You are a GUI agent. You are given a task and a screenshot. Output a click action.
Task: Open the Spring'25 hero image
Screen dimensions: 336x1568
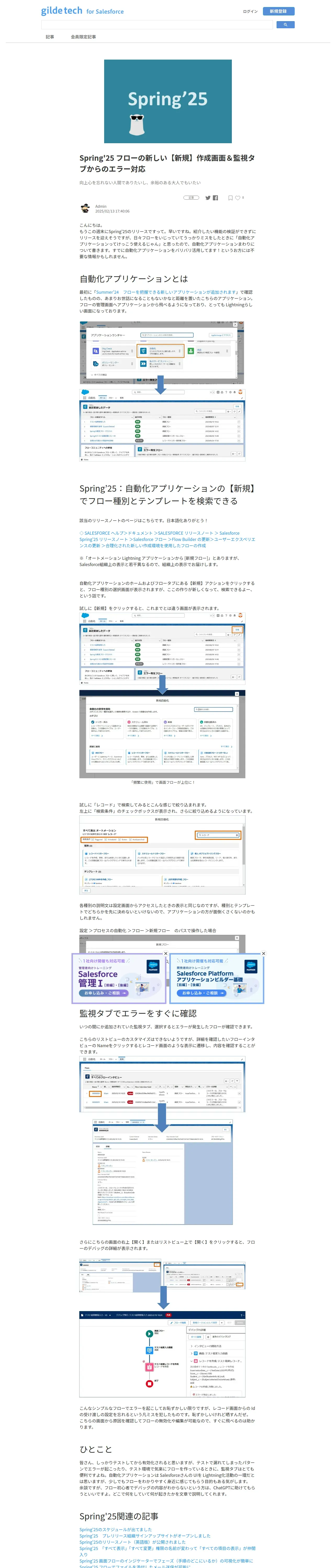pos(168,101)
